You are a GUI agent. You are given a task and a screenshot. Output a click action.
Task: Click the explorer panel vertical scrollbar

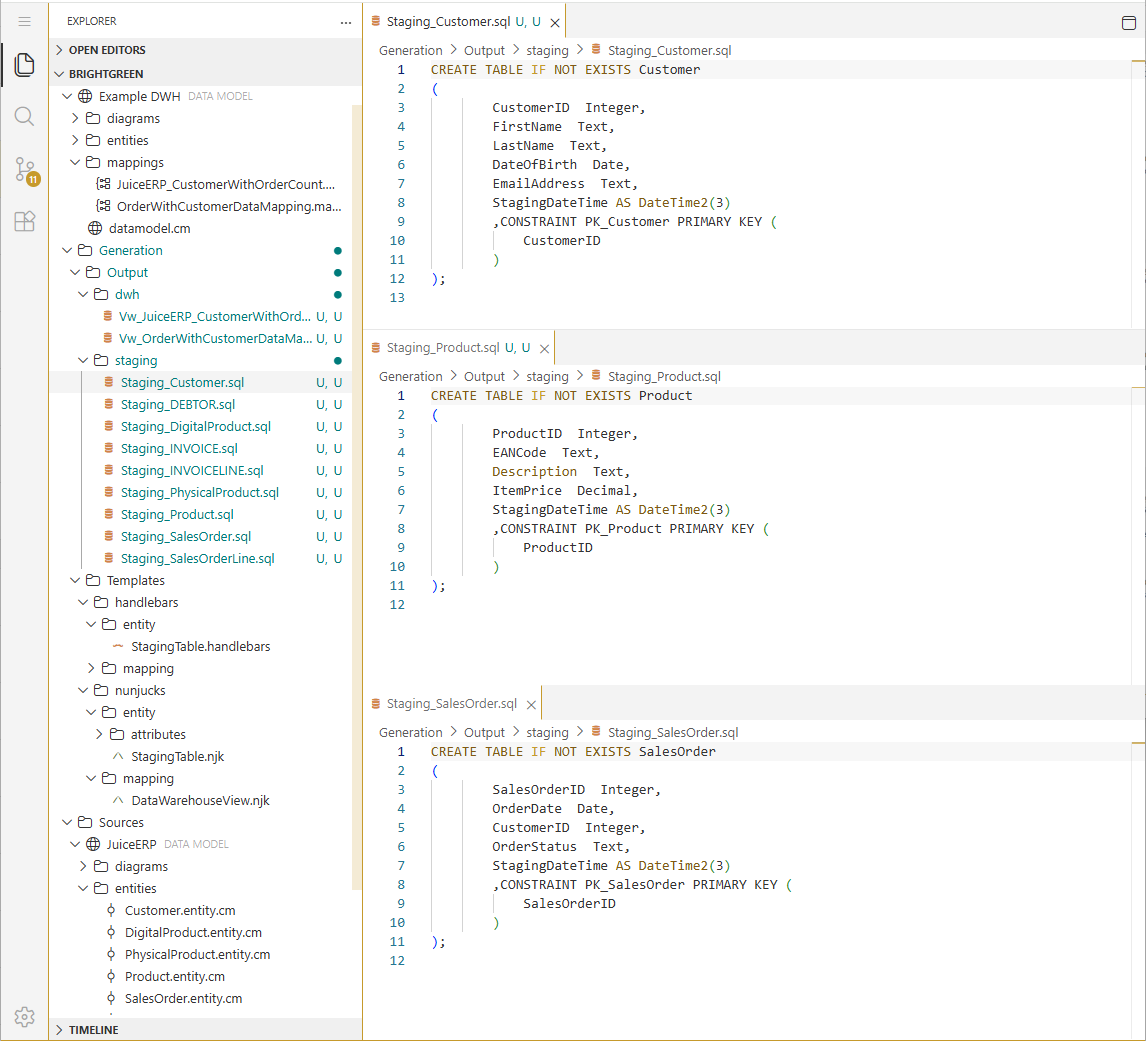[x=357, y=497]
